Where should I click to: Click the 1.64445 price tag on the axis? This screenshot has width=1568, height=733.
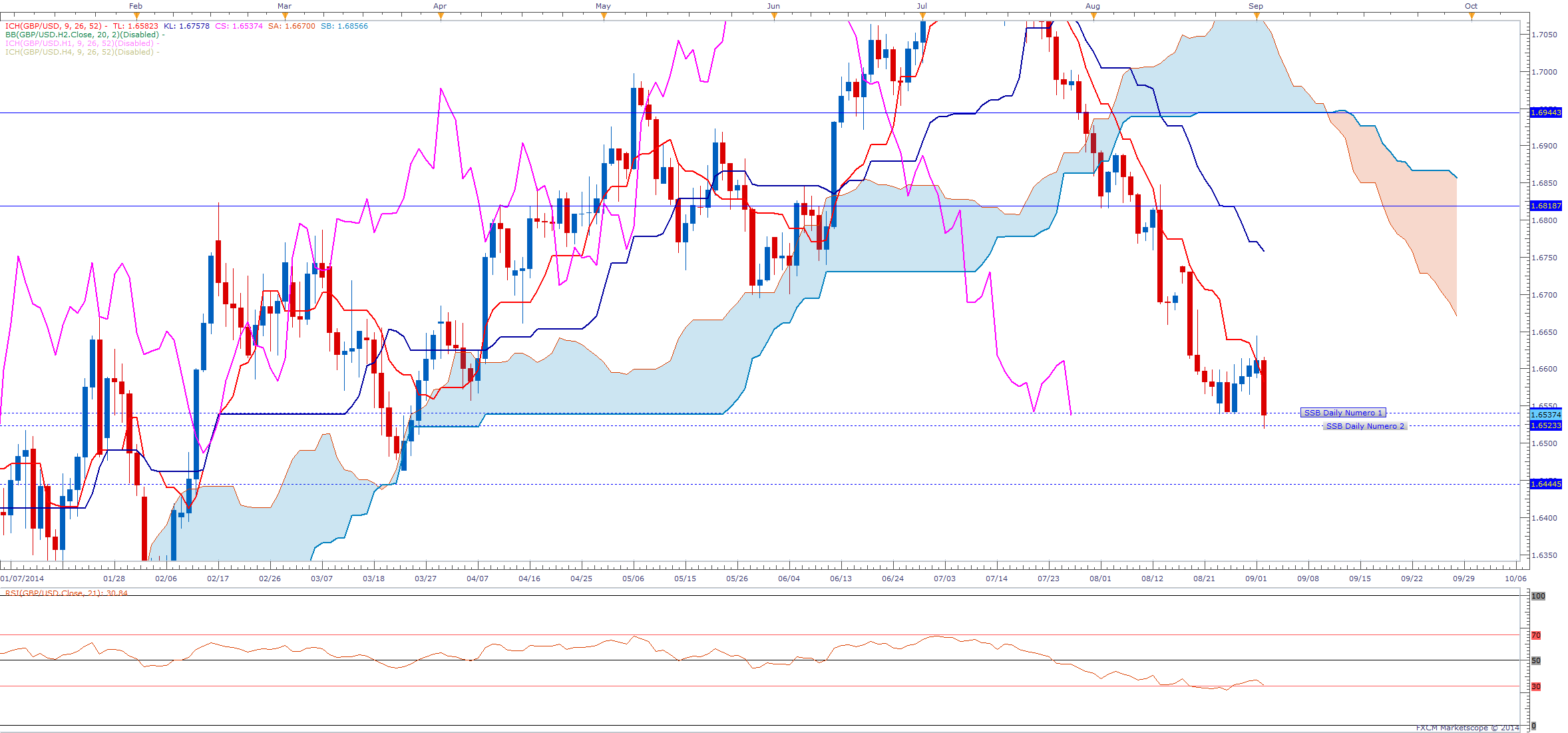(1545, 484)
